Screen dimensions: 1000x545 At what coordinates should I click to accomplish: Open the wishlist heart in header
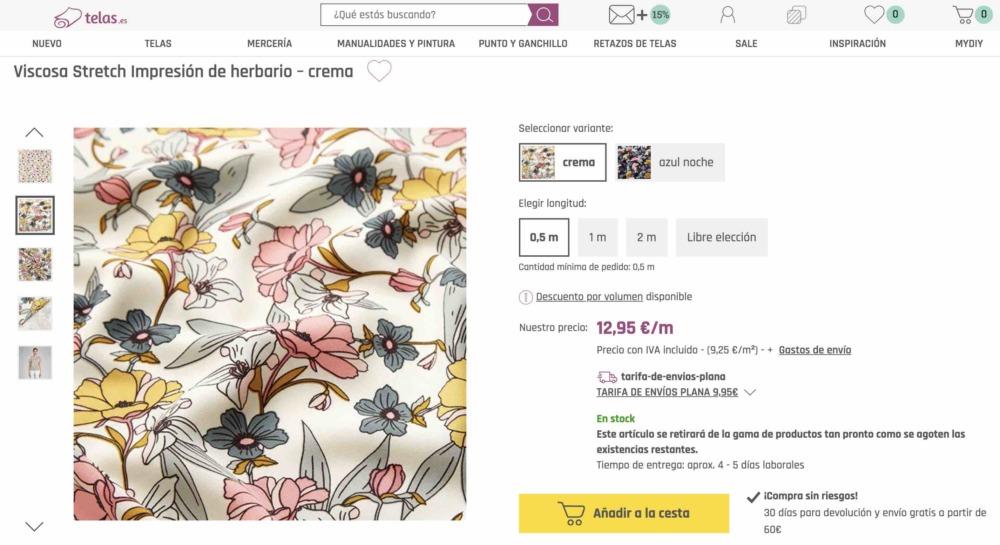coord(874,15)
